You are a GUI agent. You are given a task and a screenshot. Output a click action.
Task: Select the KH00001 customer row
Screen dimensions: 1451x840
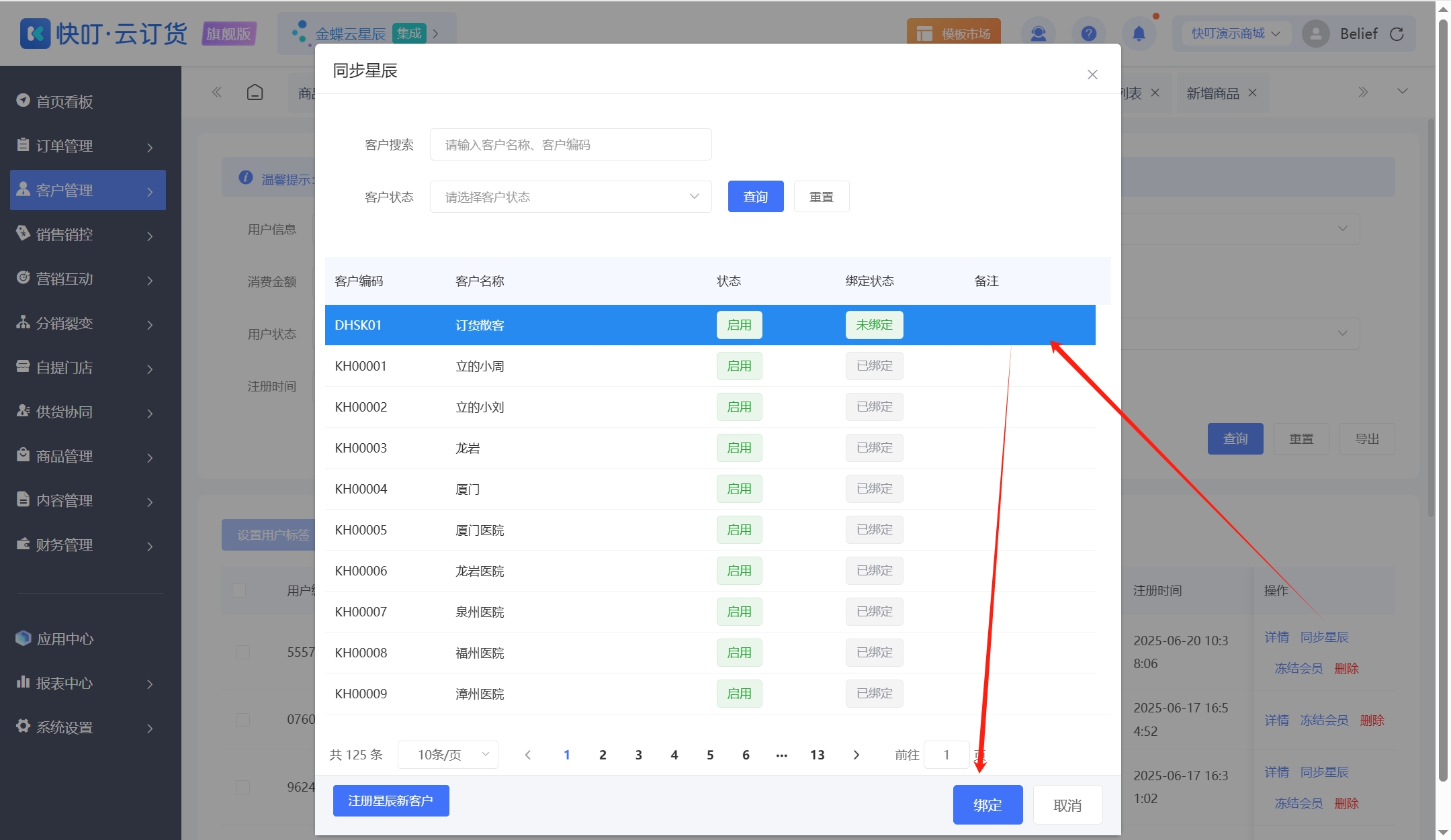[x=710, y=366]
